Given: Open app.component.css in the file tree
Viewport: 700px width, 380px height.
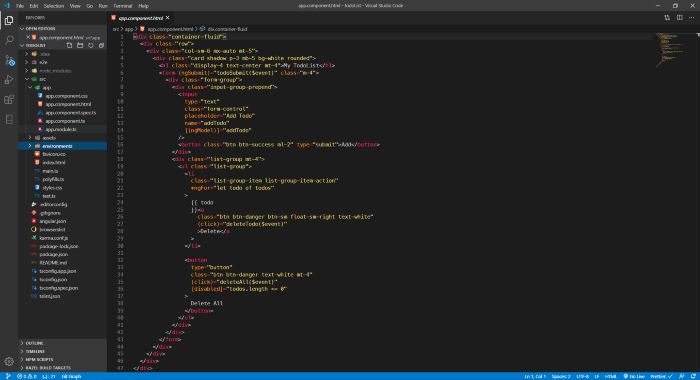Looking at the screenshot, I should click(62, 96).
